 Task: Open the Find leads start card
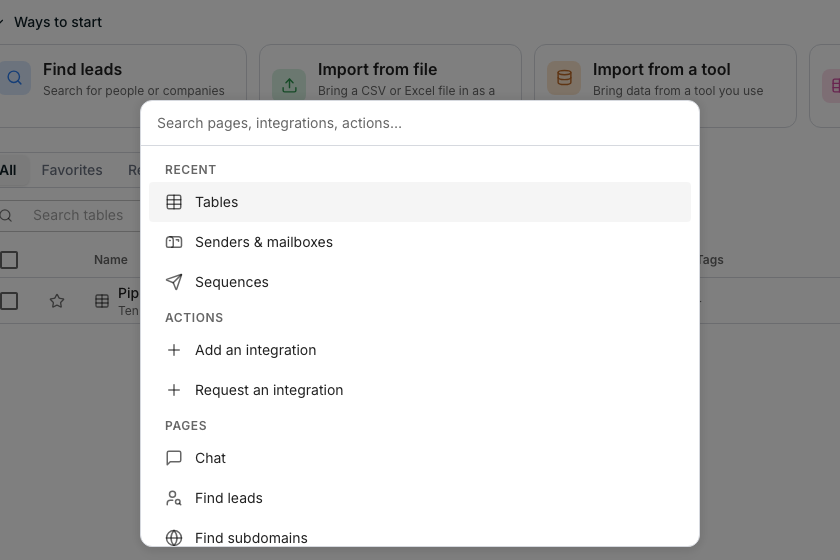tap(123, 72)
